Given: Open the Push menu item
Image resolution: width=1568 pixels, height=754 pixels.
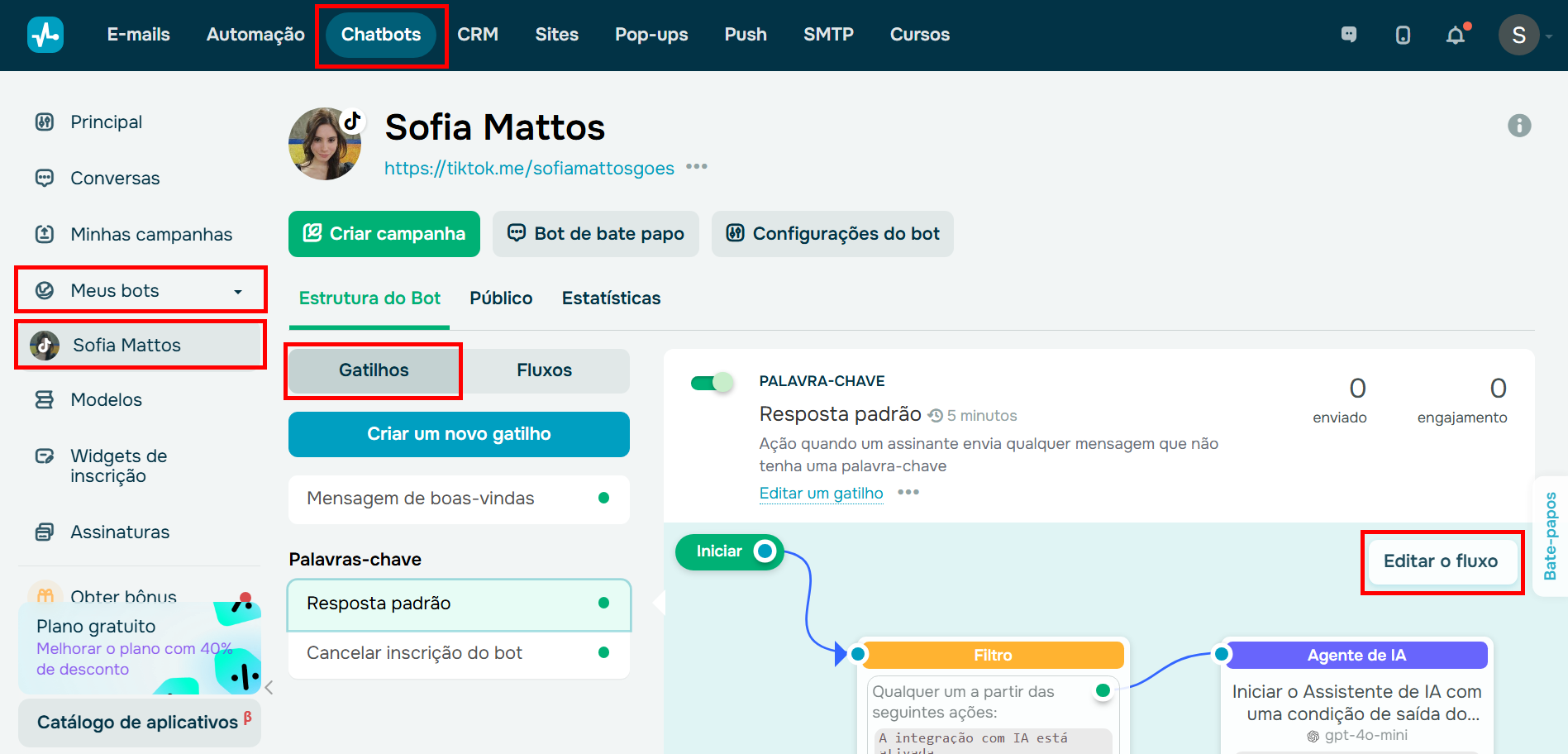Looking at the screenshot, I should click(x=745, y=35).
